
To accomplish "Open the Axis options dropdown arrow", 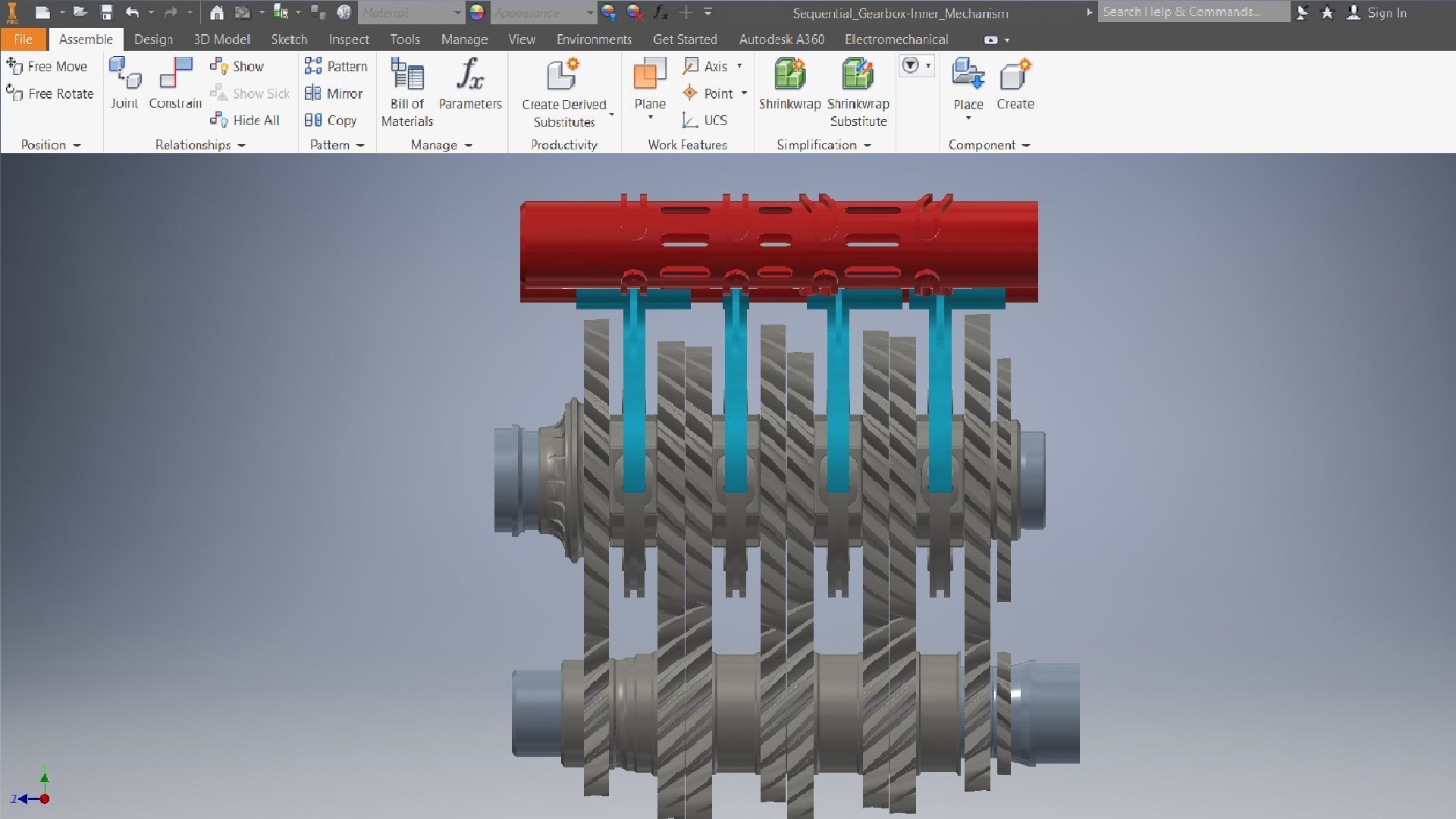I will click(x=739, y=67).
